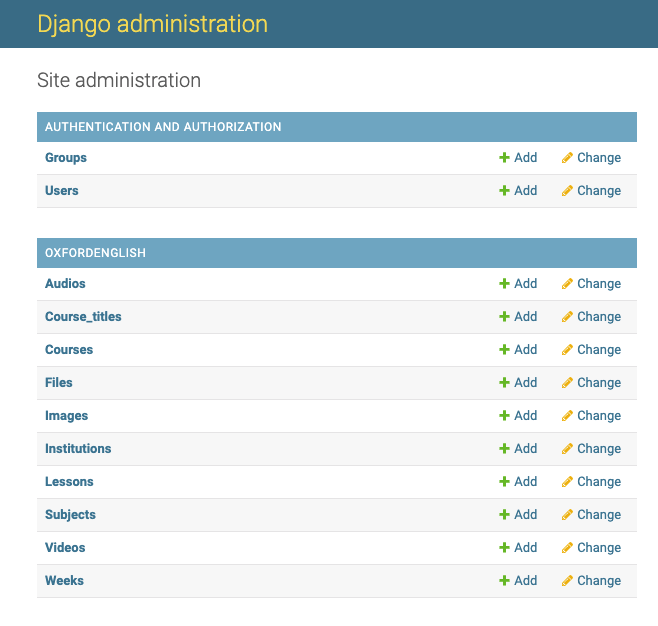Click the Add text for Course_titles
Screen dimensions: 658x626
(526, 317)
